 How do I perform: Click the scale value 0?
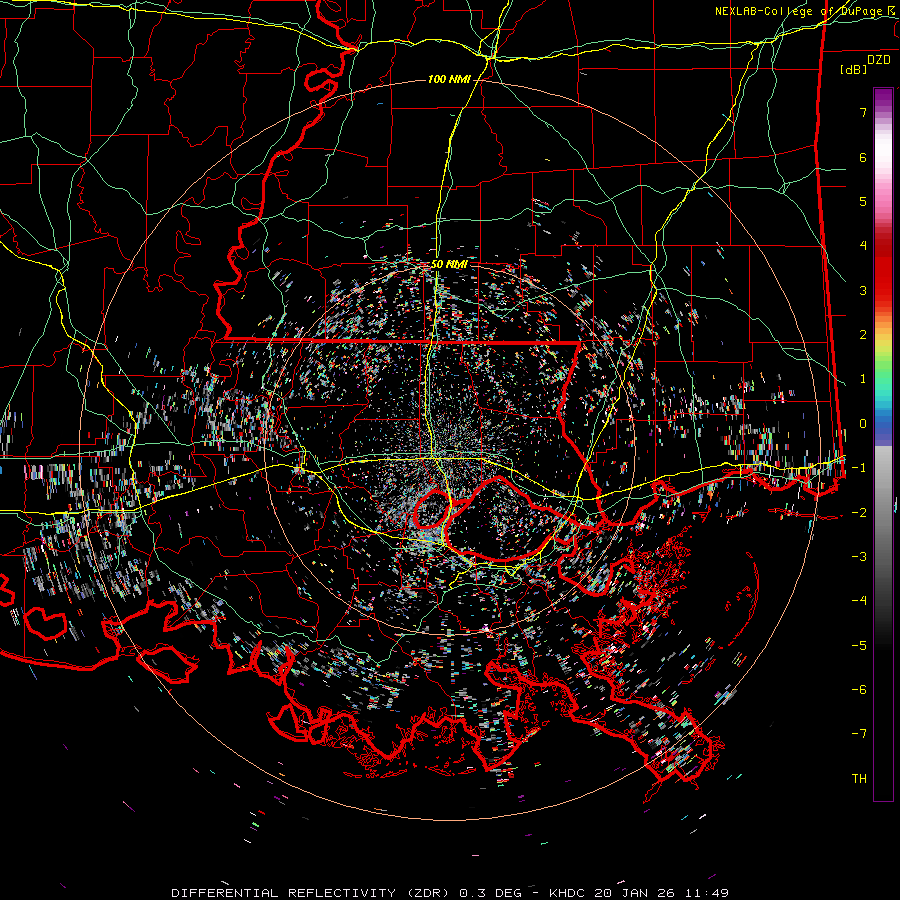(863, 424)
